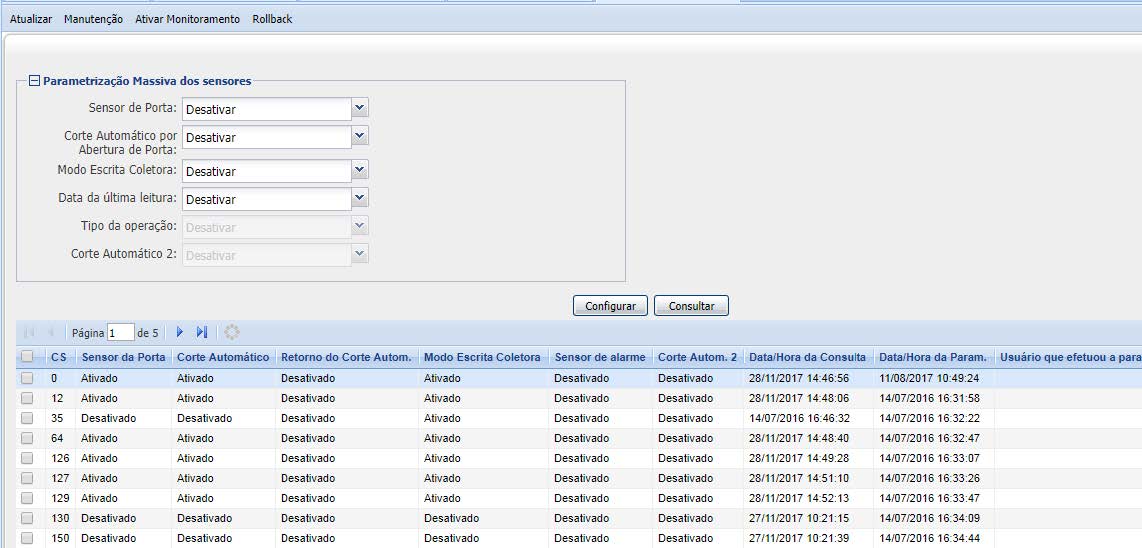Open Modo Escrita Coletora dropdown arrow

[360, 170]
